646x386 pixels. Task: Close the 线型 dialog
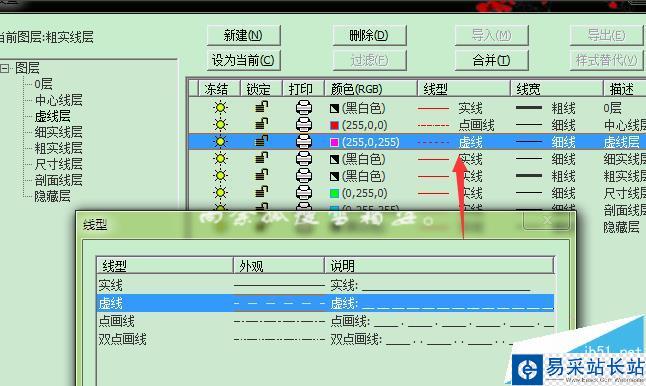547,221
